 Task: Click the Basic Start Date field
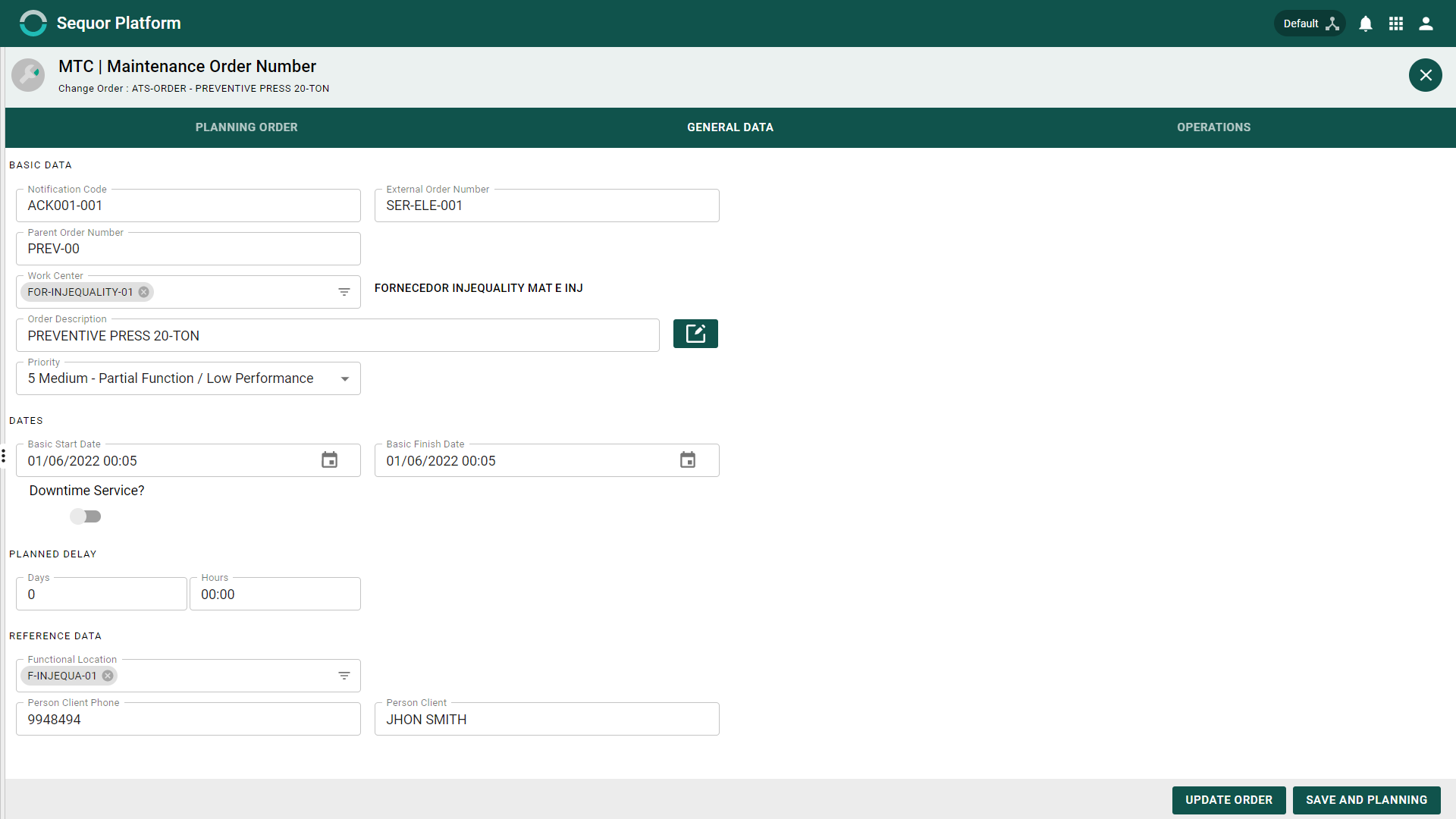tap(188, 460)
